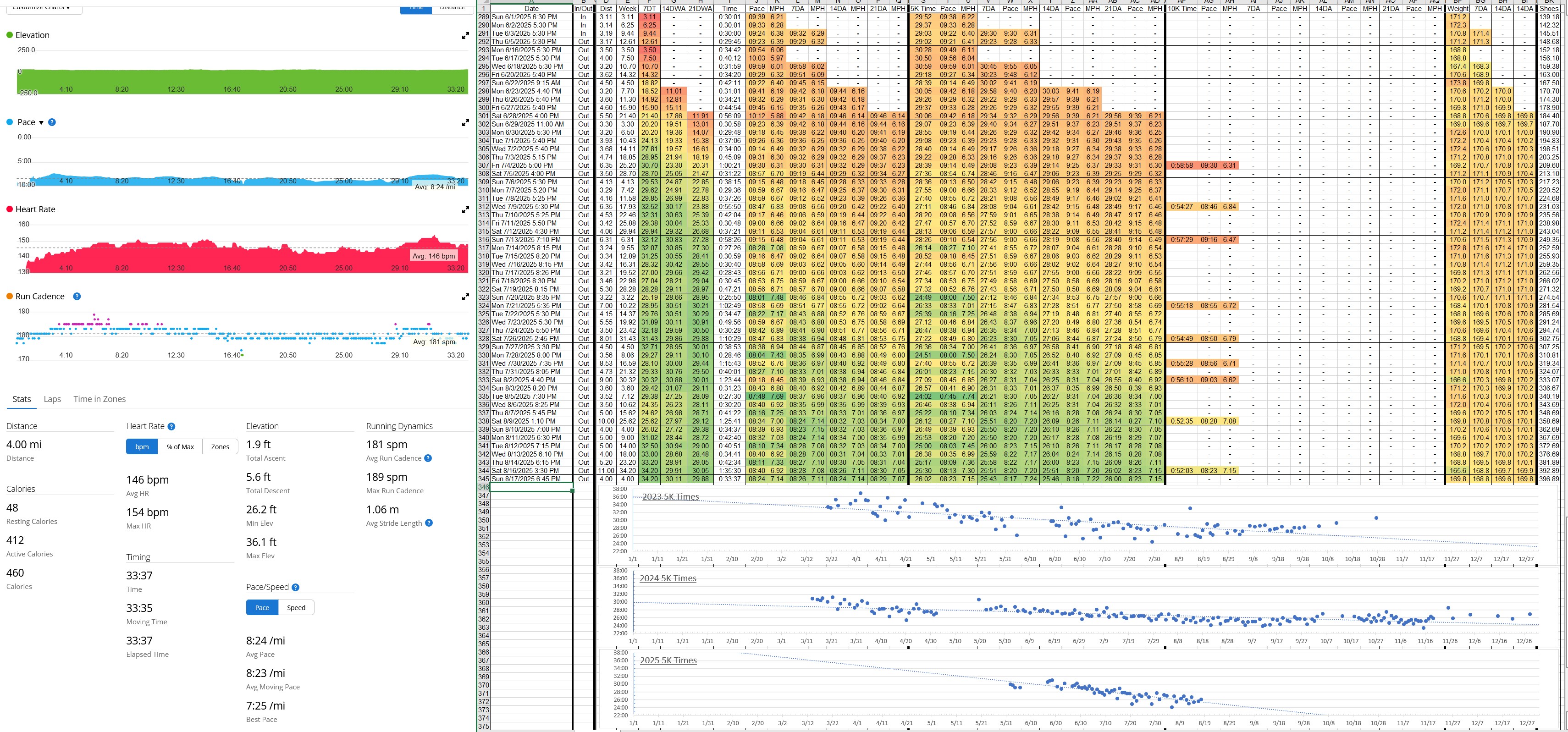The height and width of the screenshot is (732, 1568).
Task: Expand the Heart Rate chart fullscreen
Action: coord(465,210)
